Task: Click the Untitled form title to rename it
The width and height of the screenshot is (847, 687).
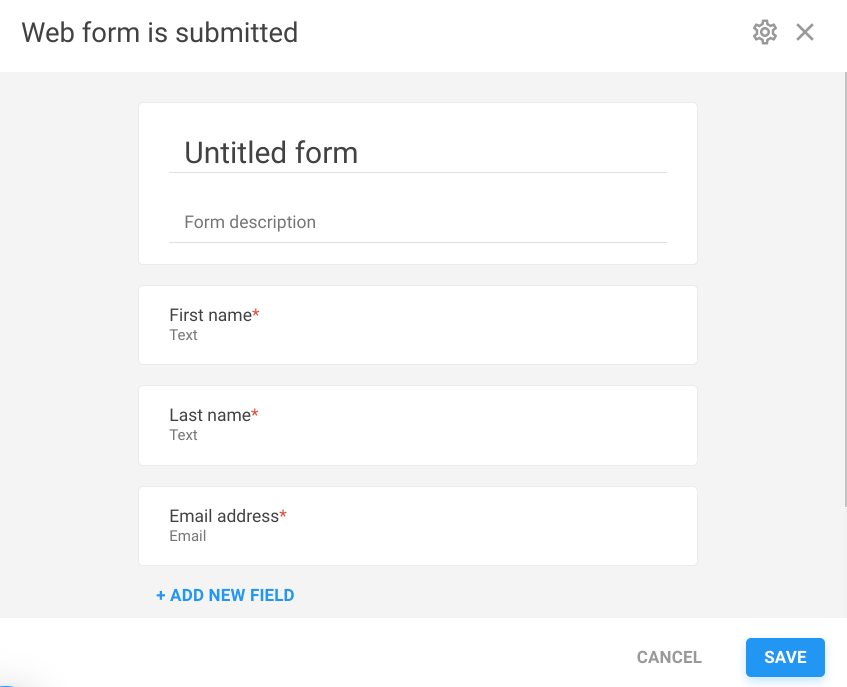Action: pyautogui.click(x=270, y=152)
